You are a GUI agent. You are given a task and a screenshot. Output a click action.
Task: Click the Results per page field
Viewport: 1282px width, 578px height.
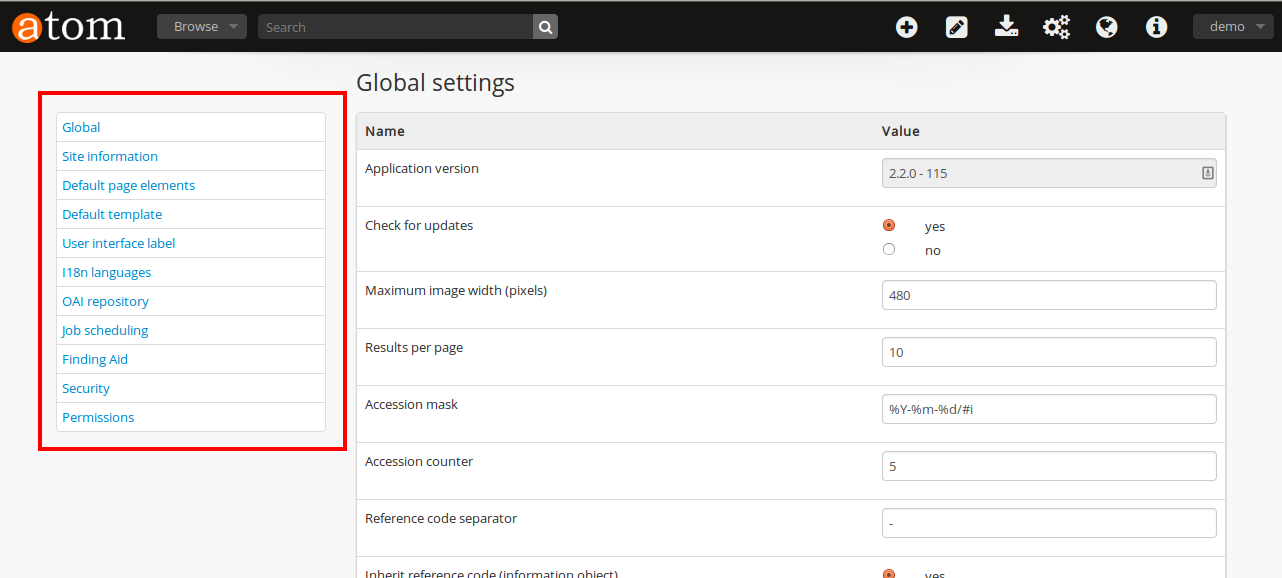[1048, 352]
